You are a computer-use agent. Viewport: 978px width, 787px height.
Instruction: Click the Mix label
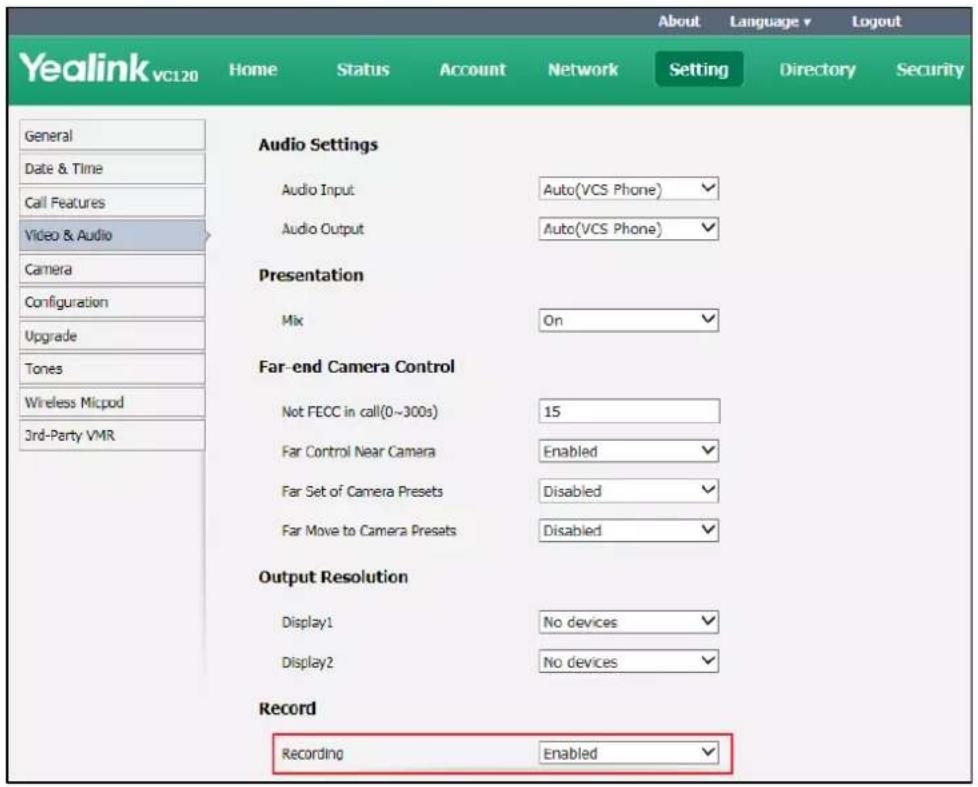tap(292, 321)
